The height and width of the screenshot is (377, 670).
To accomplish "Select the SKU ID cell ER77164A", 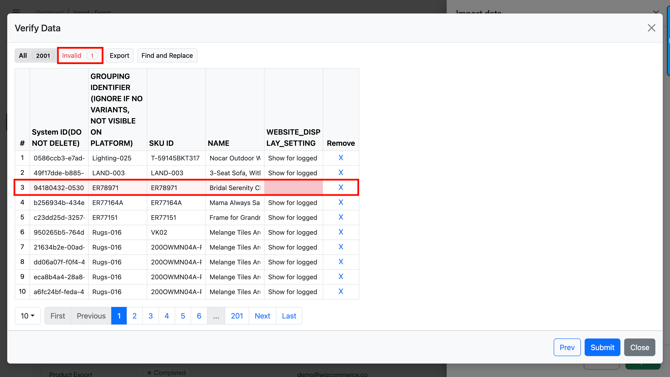I will tap(176, 203).
